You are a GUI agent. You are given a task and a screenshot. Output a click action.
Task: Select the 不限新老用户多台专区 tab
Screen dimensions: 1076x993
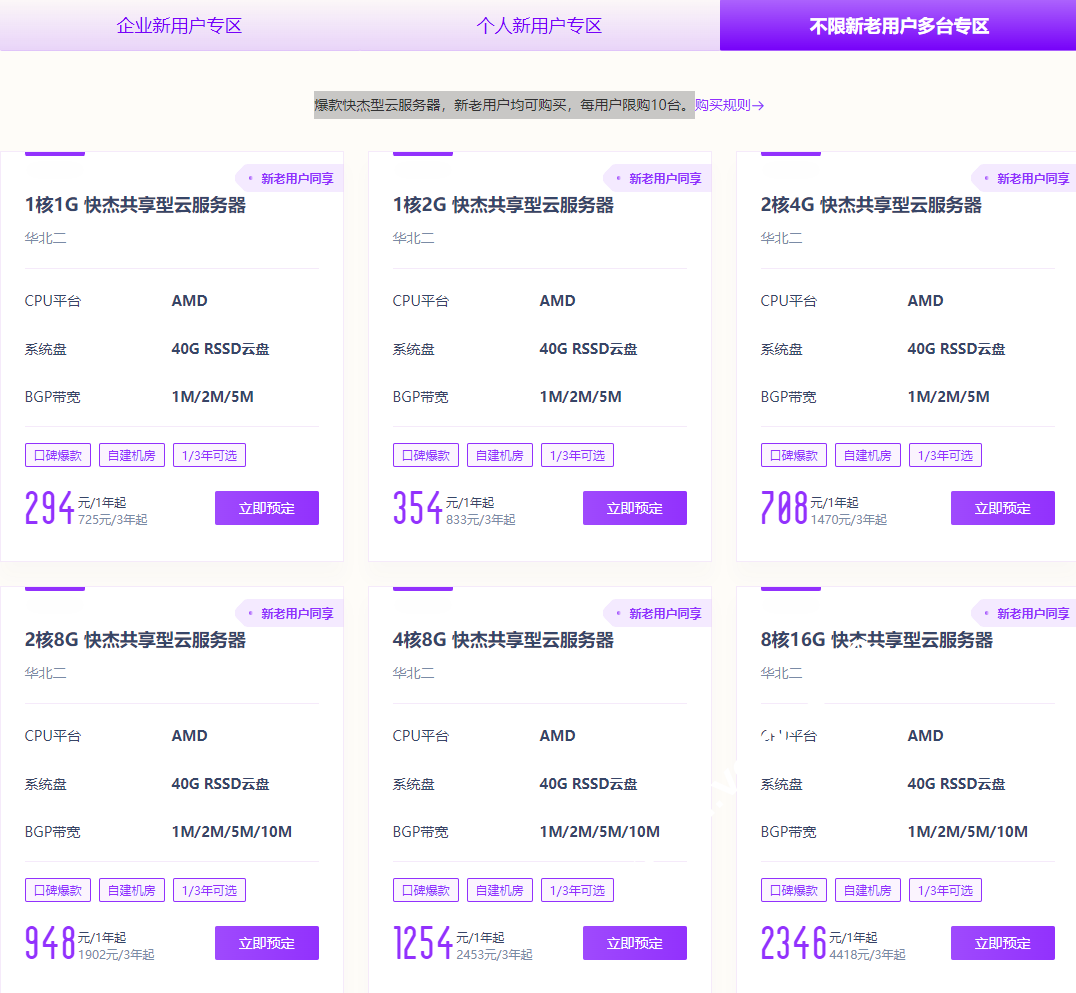tap(898, 25)
